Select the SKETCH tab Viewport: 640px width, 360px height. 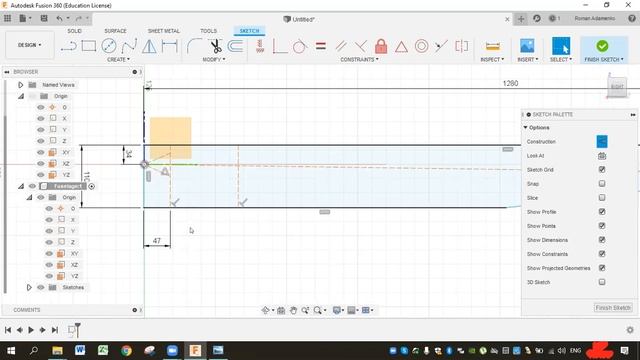click(249, 31)
